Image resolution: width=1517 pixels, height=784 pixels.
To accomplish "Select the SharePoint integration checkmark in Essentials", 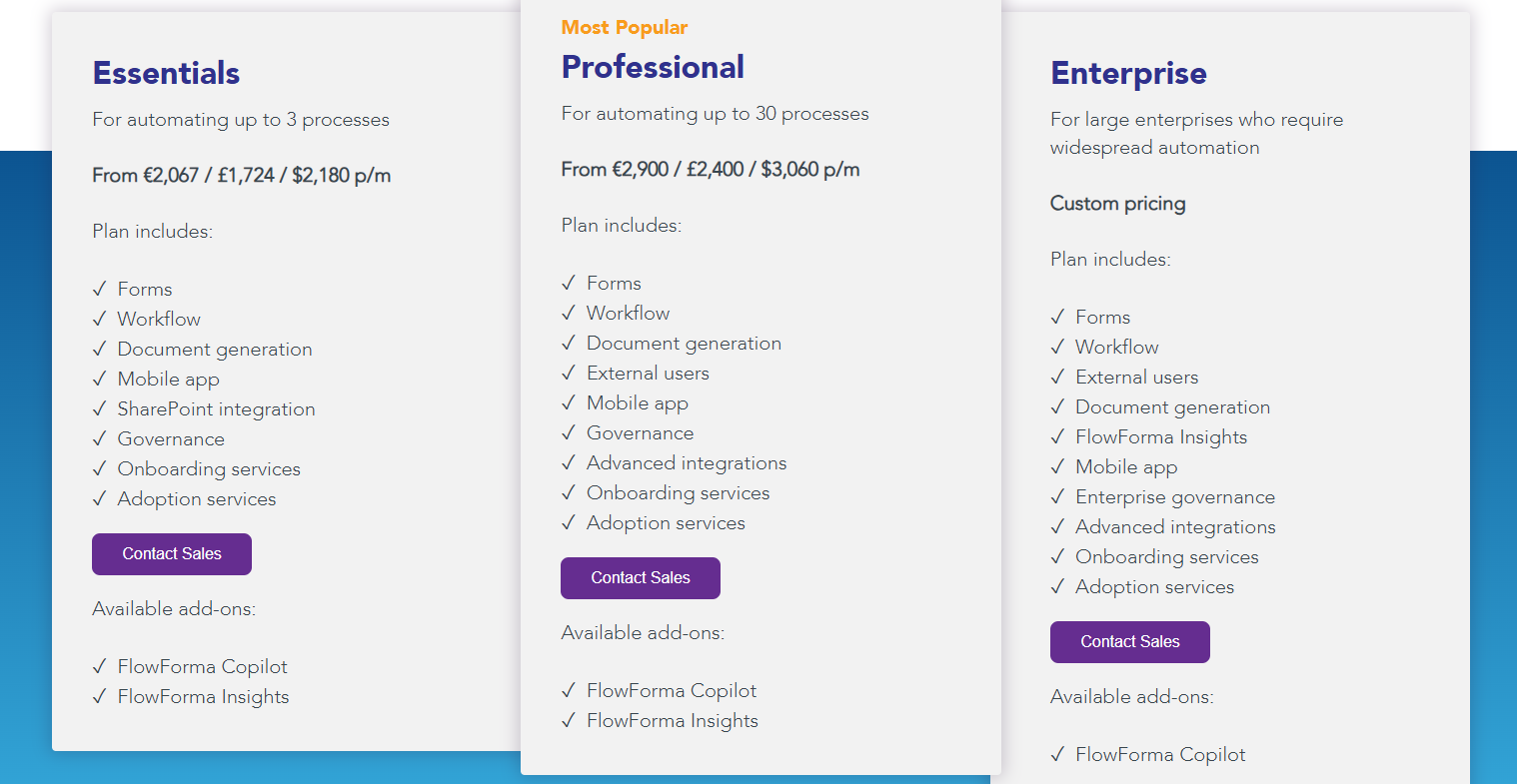I will (98, 408).
